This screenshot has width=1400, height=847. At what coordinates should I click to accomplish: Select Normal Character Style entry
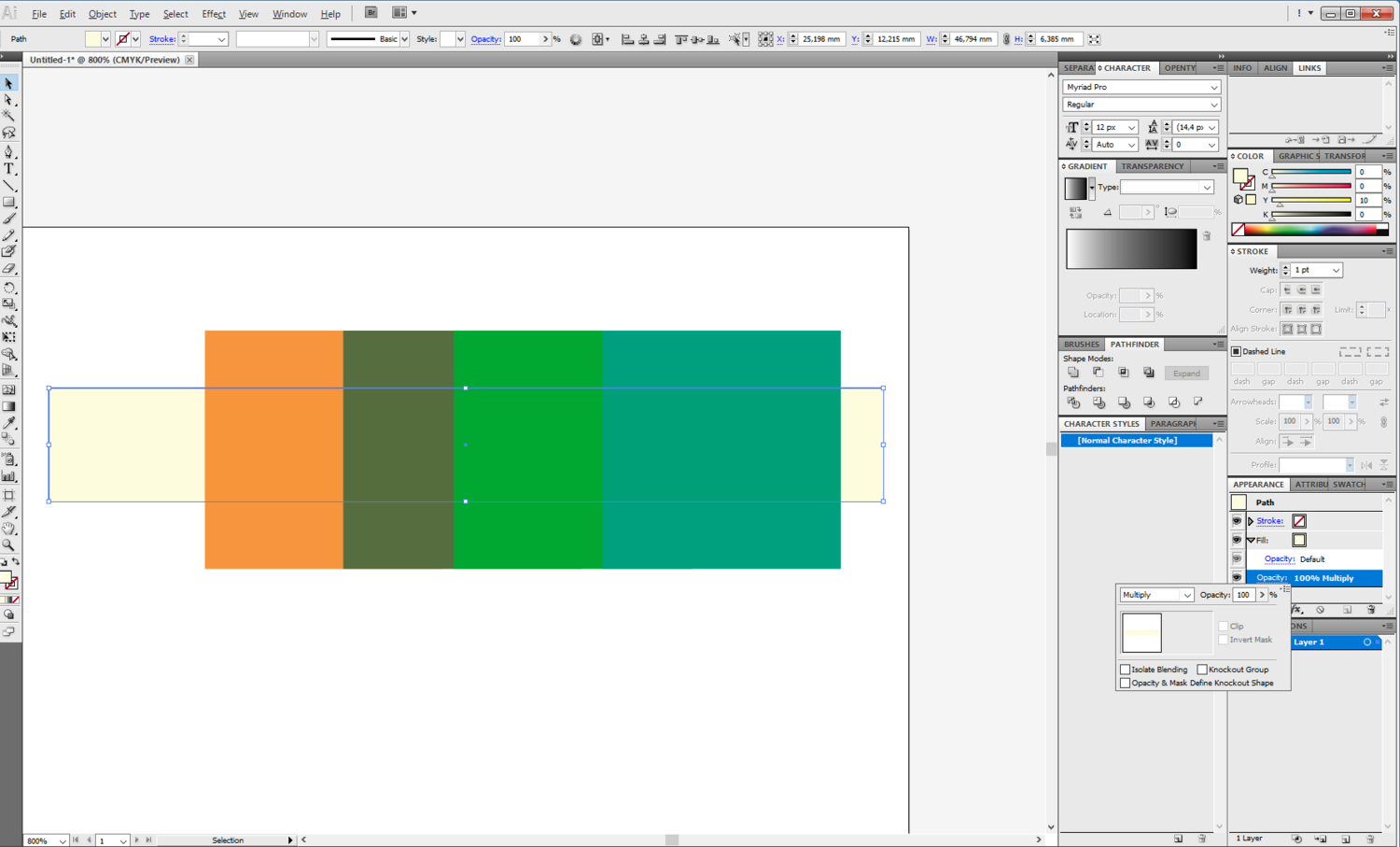pos(1127,441)
